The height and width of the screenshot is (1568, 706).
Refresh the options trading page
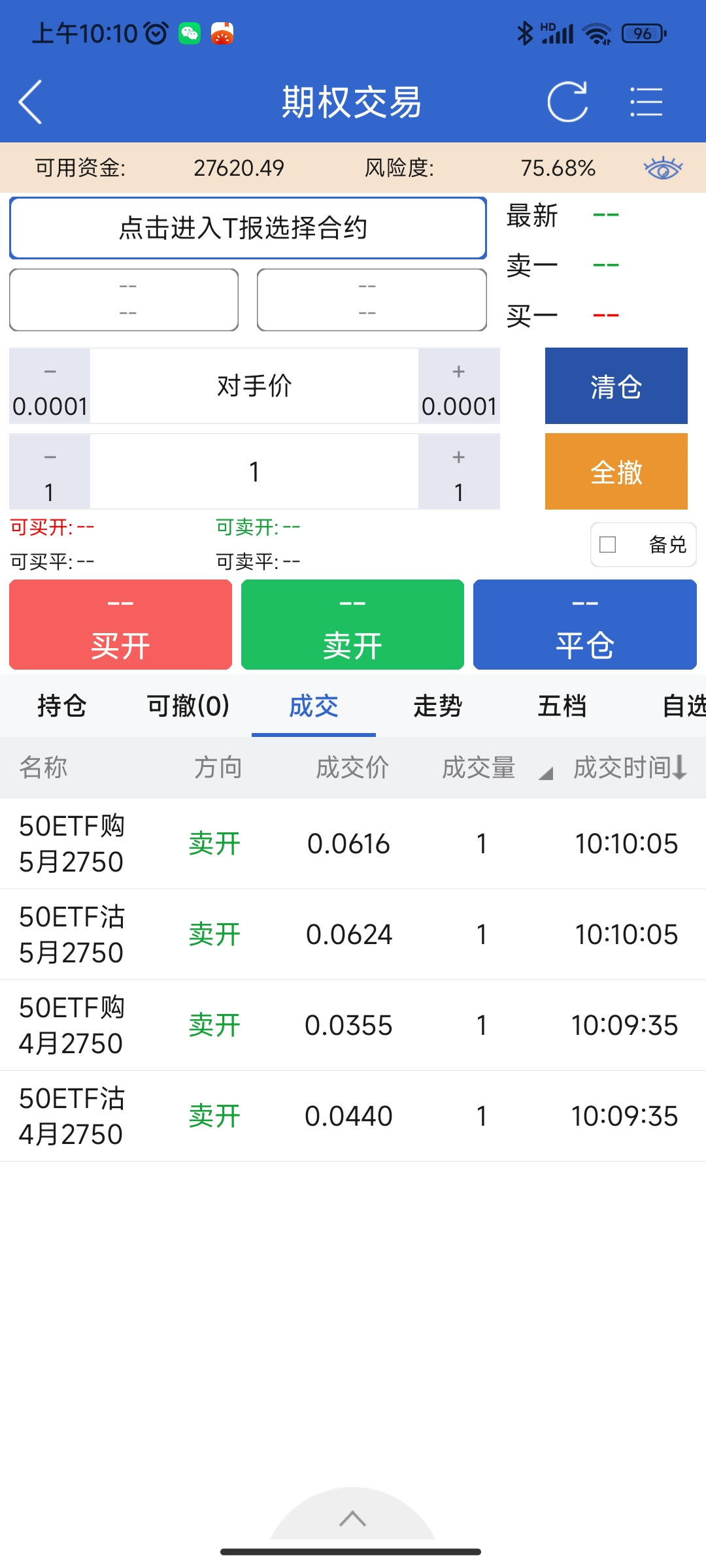click(x=567, y=103)
